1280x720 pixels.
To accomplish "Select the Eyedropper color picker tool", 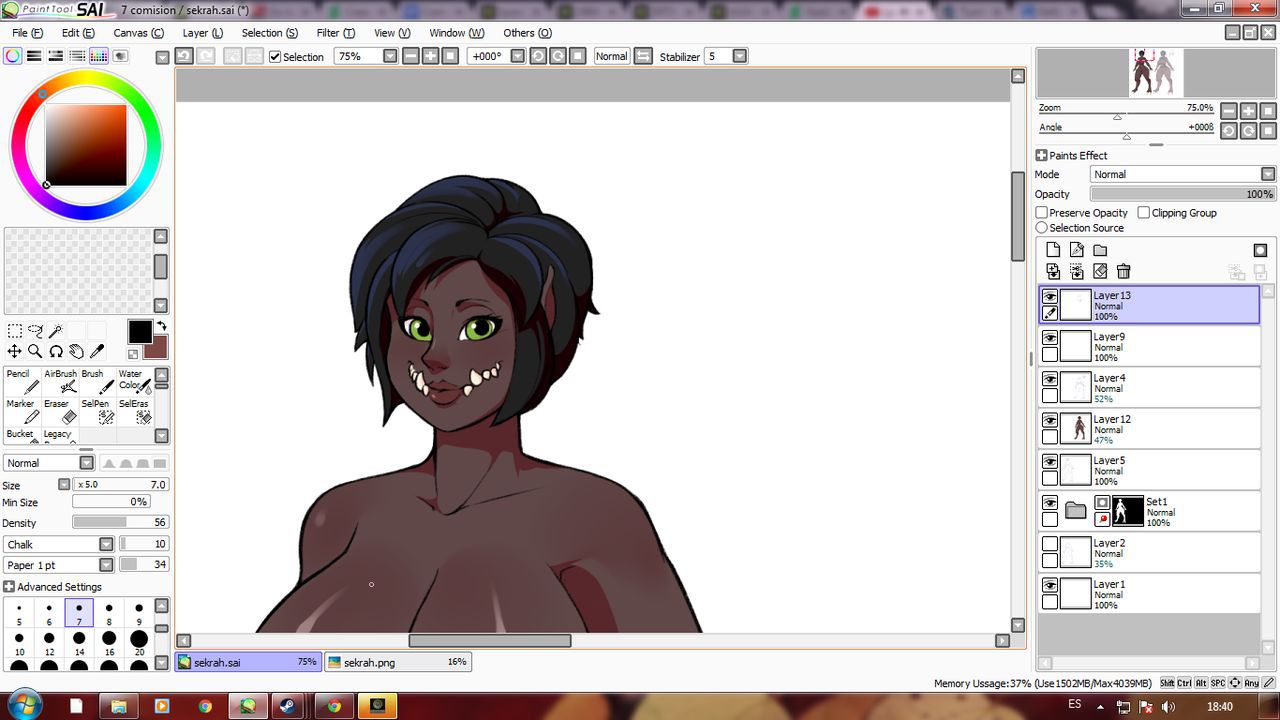I will [97, 351].
